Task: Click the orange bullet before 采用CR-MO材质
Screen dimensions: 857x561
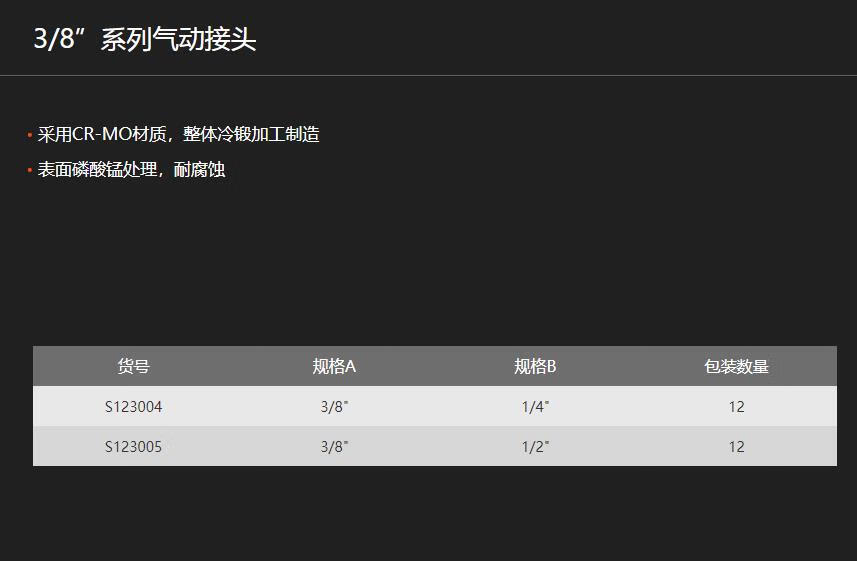Action: (x=30, y=135)
